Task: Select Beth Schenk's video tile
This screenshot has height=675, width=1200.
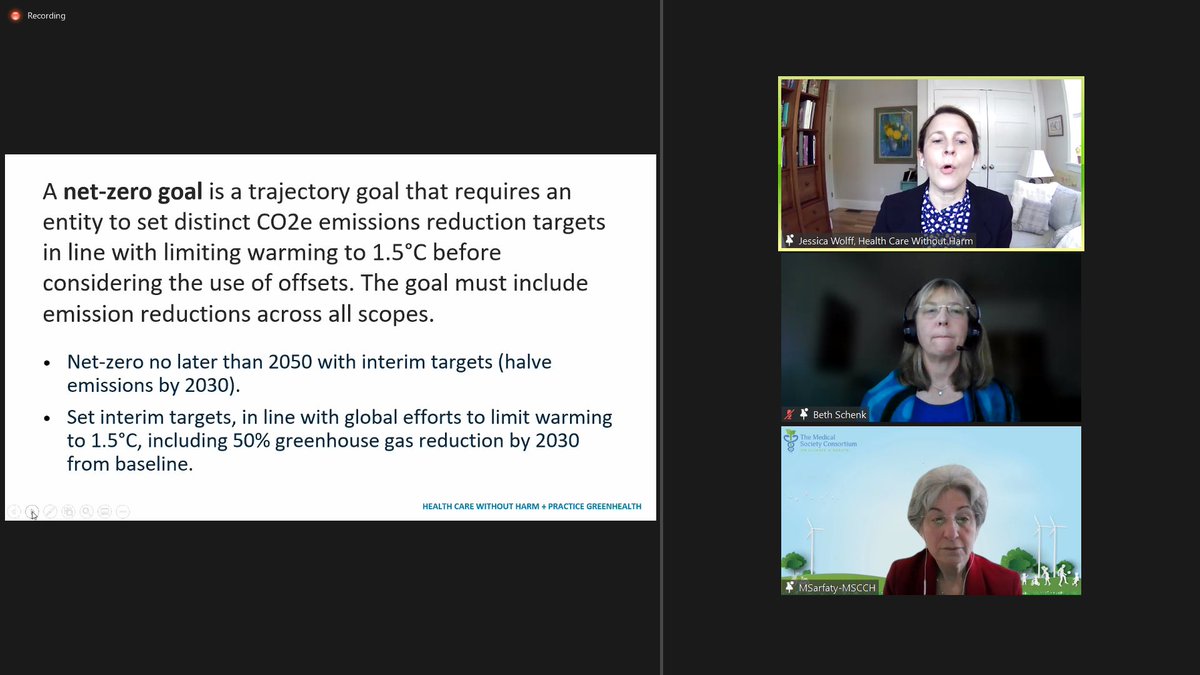Action: pyautogui.click(x=931, y=338)
